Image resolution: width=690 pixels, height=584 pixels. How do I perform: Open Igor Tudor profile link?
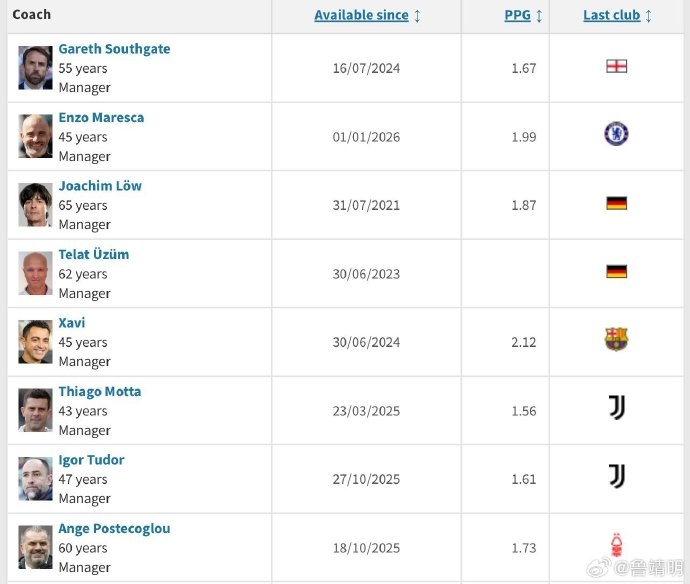91,460
